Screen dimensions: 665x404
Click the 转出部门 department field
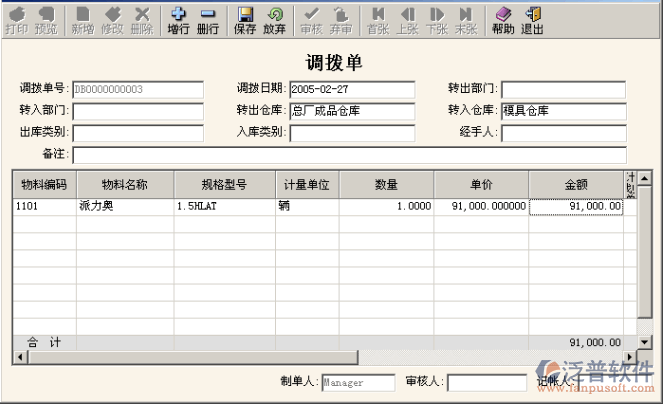(x=563, y=90)
